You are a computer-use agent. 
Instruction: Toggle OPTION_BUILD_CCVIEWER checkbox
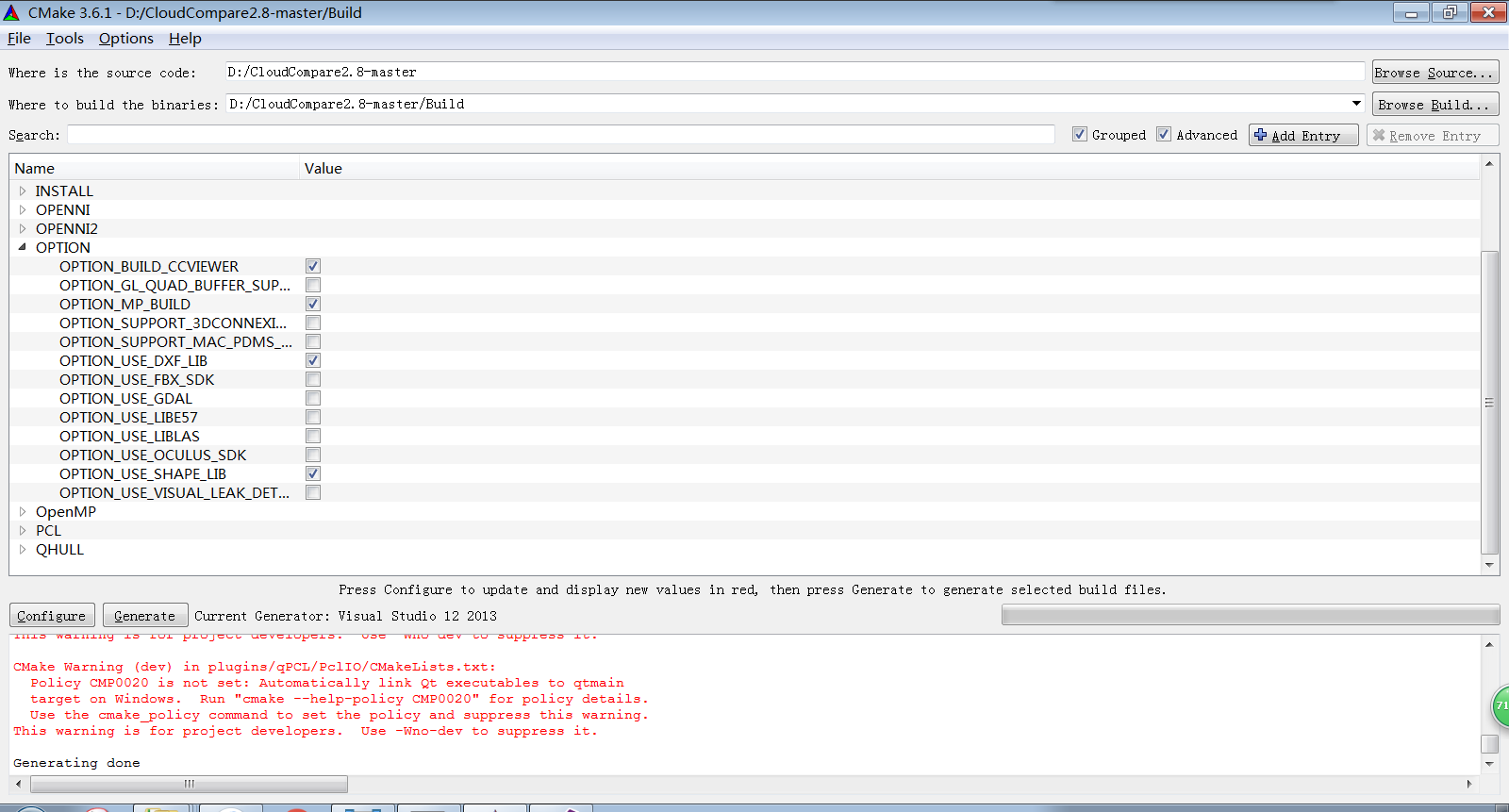tap(313, 266)
